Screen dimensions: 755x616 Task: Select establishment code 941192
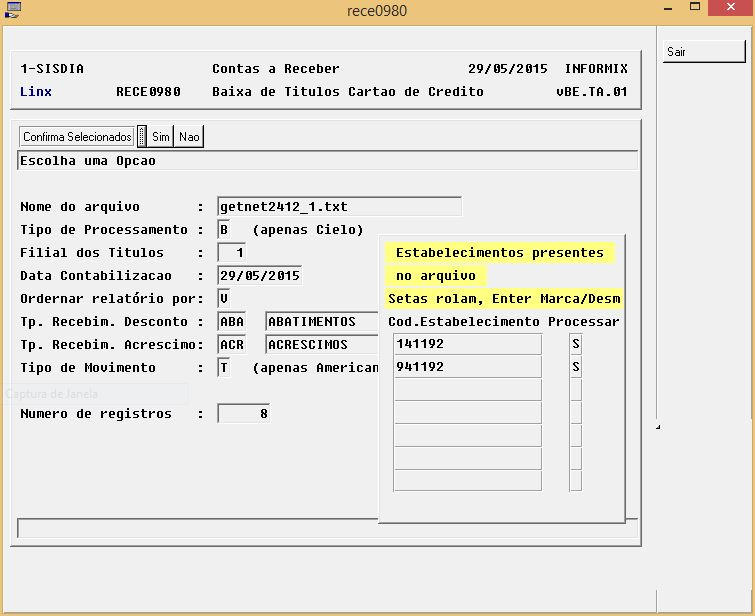468,367
